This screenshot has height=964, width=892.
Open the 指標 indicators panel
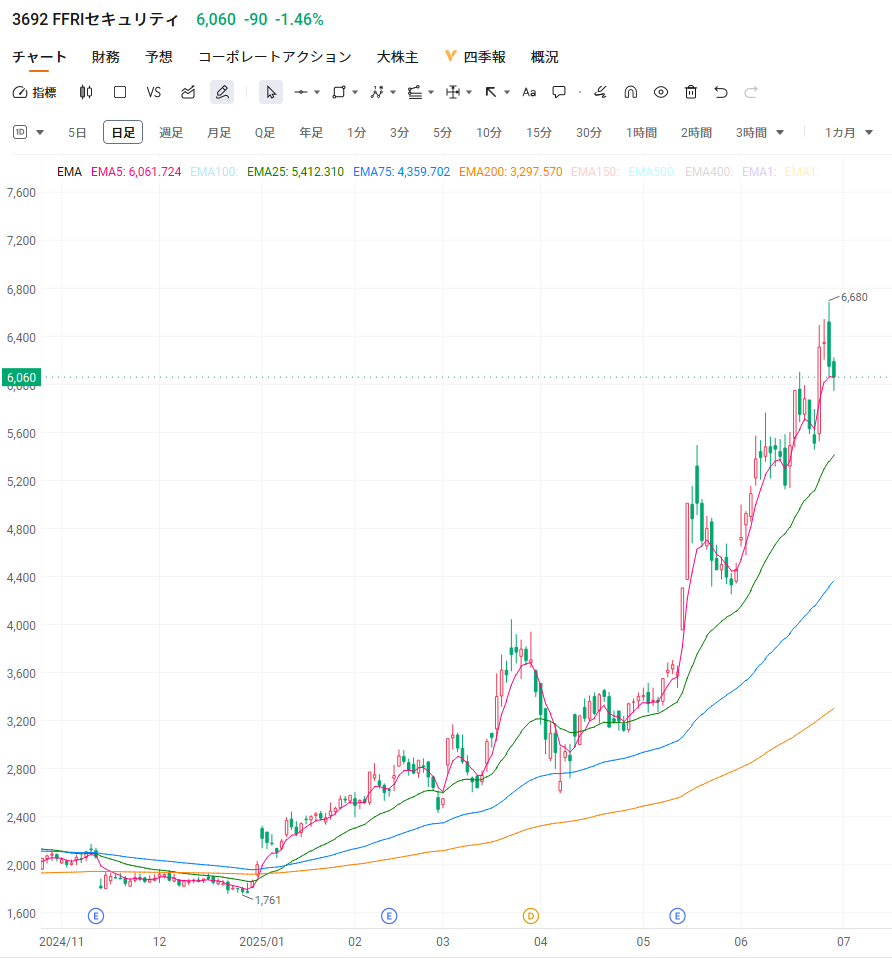tap(35, 92)
